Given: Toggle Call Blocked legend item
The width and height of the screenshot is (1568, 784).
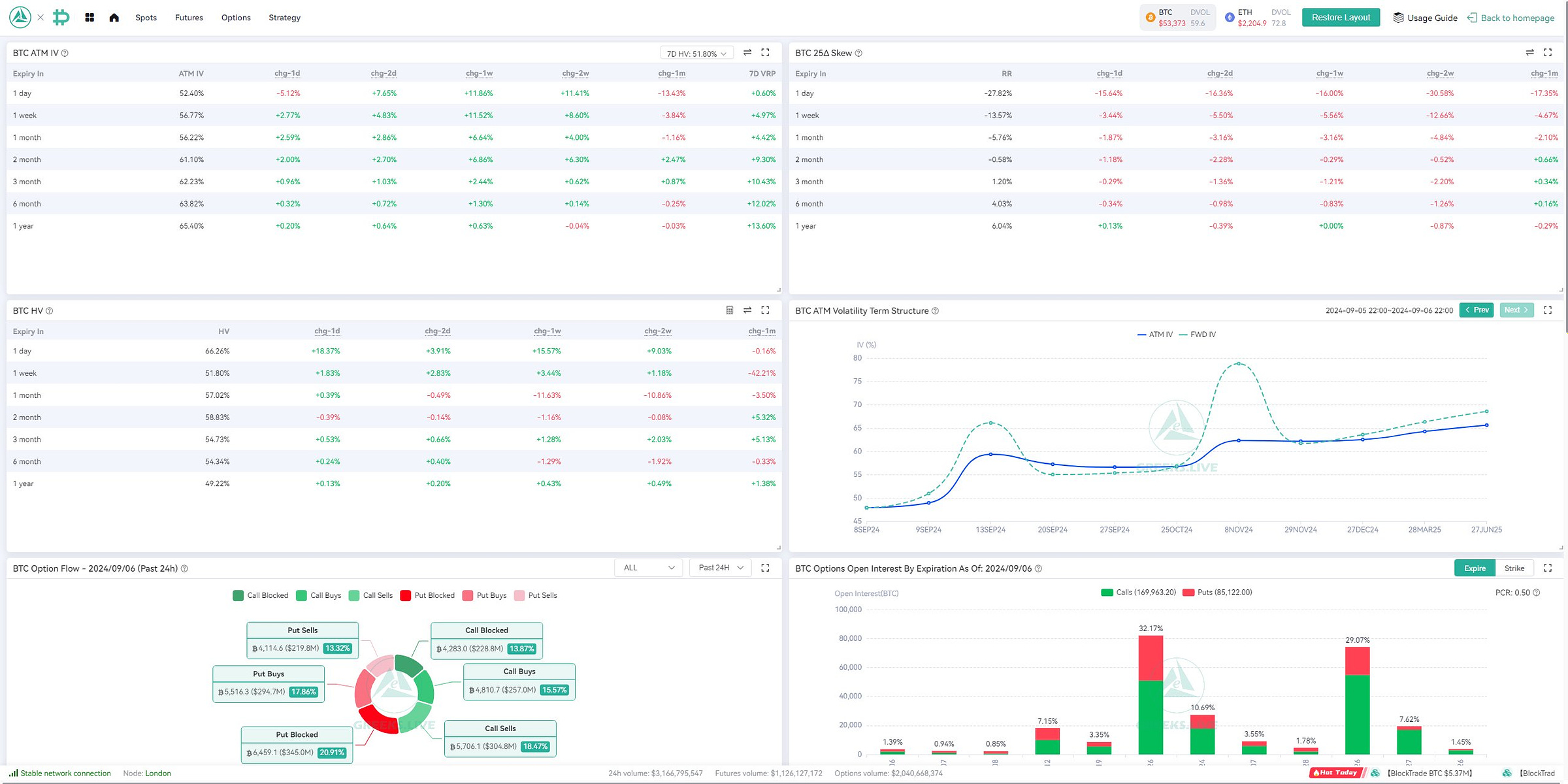Looking at the screenshot, I should pos(261,595).
